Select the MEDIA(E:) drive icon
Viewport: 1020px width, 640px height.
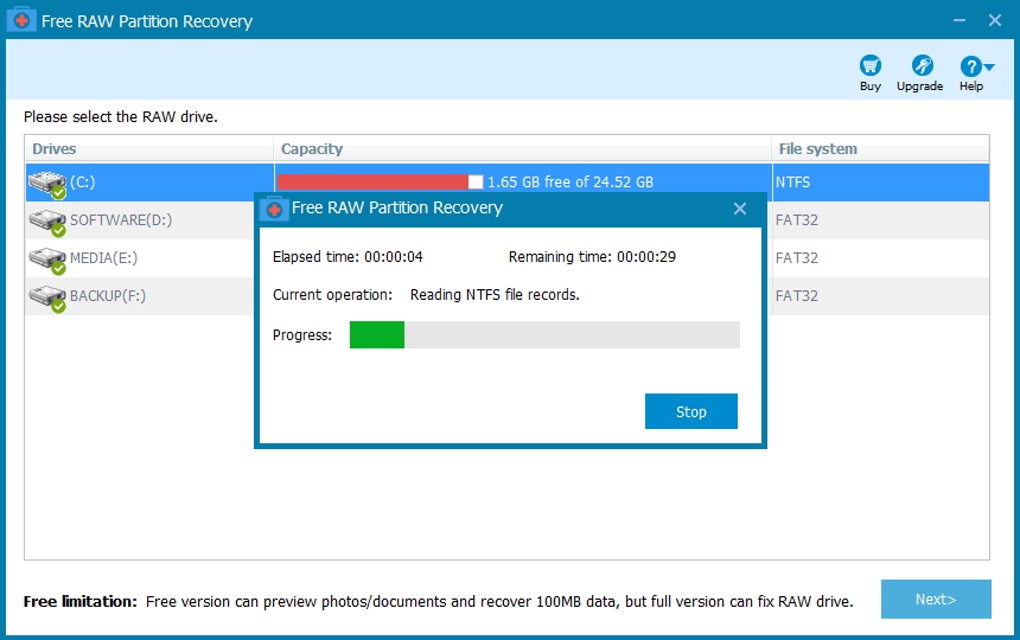(47, 260)
